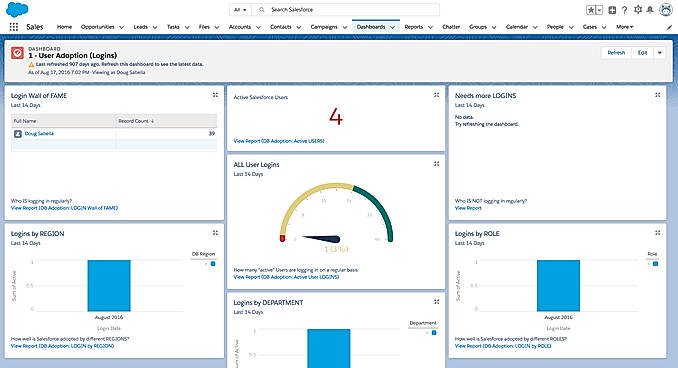The height and width of the screenshot is (368, 678).
Task: Click the edit navigation pencil icon
Action: click(670, 27)
